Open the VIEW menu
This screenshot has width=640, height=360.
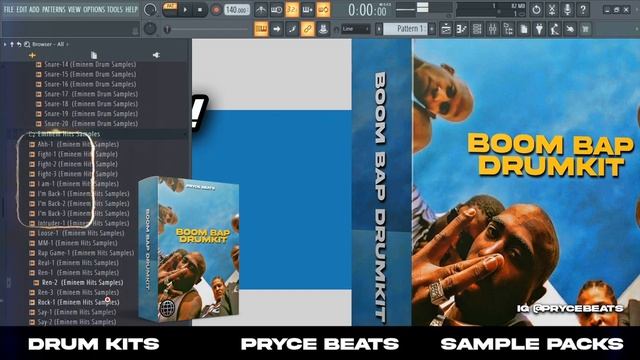74,9
